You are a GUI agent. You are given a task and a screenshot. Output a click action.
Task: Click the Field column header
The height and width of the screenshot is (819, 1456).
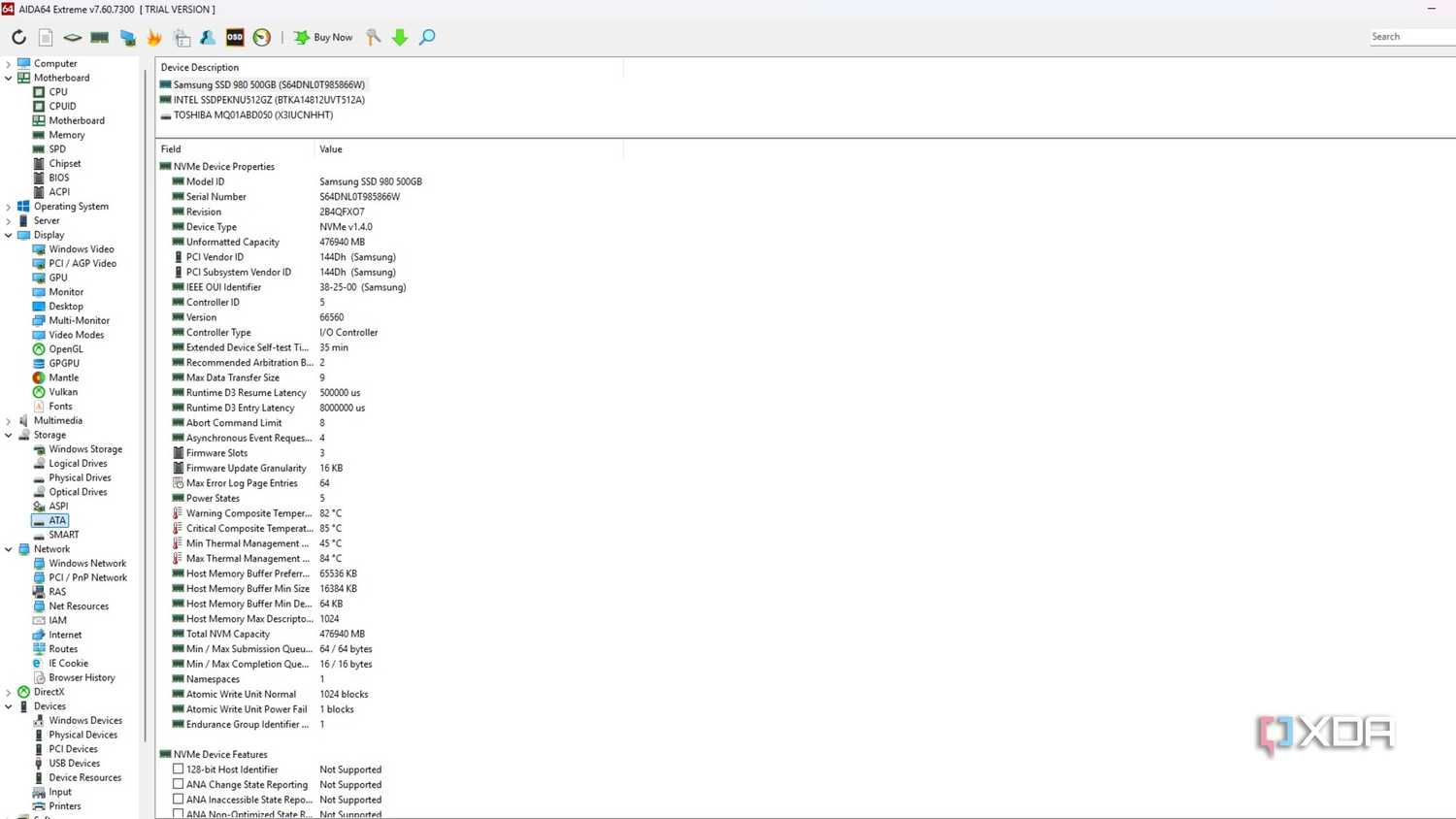(235, 149)
